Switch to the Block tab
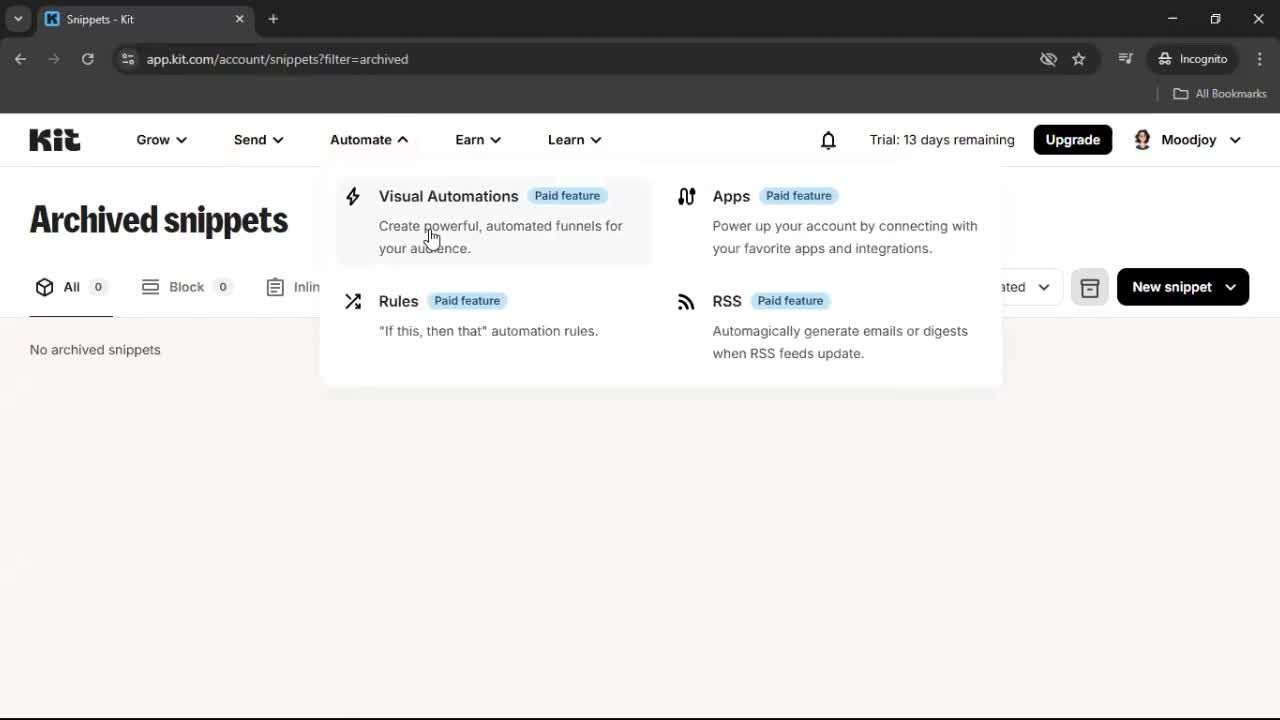The height and width of the screenshot is (720, 1280). (x=186, y=287)
